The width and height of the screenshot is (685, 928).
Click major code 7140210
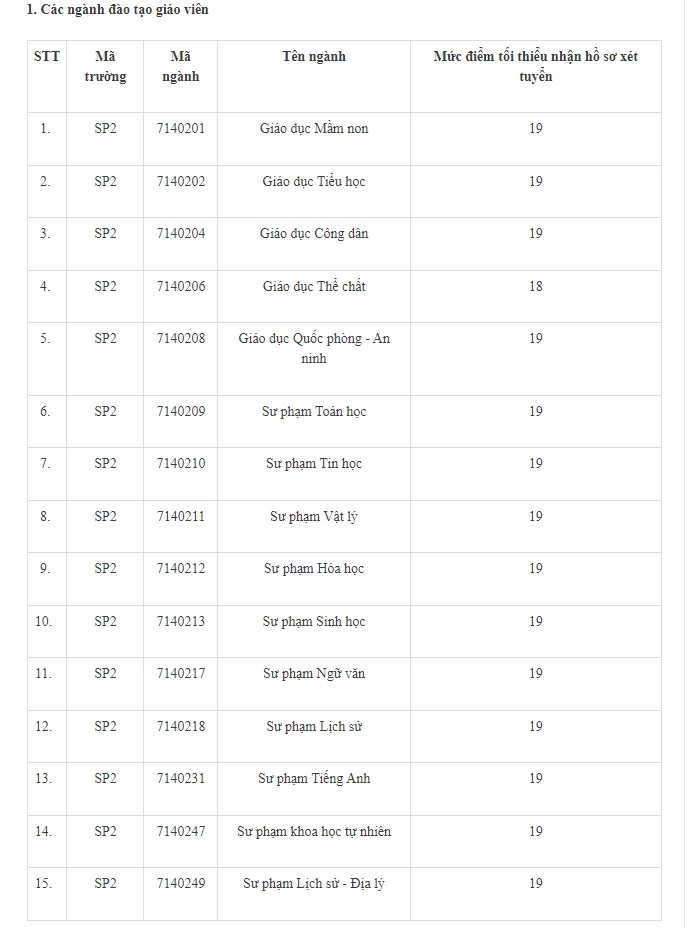coord(180,464)
